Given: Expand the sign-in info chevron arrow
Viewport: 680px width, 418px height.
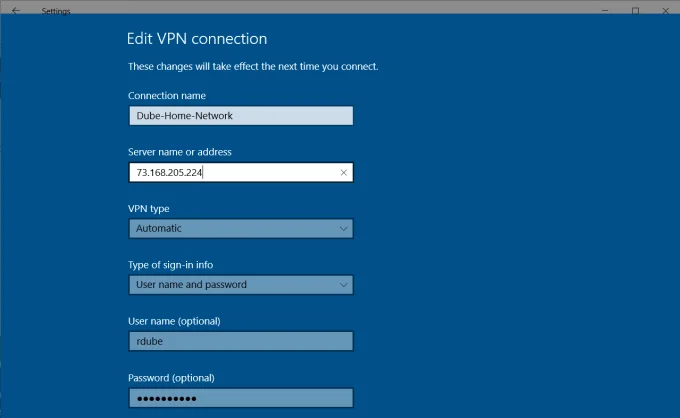Looking at the screenshot, I should coord(343,285).
